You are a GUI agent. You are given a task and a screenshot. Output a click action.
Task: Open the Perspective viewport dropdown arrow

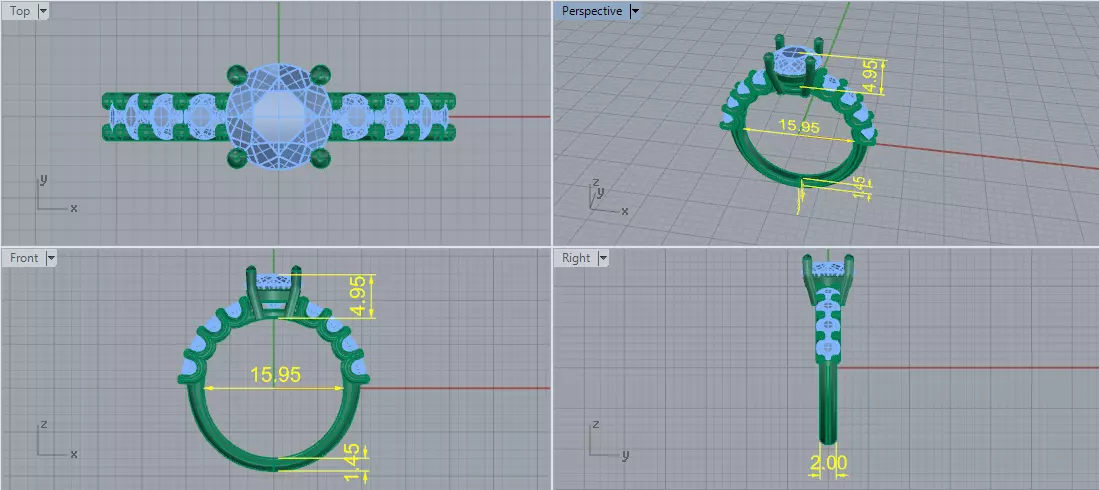point(635,11)
